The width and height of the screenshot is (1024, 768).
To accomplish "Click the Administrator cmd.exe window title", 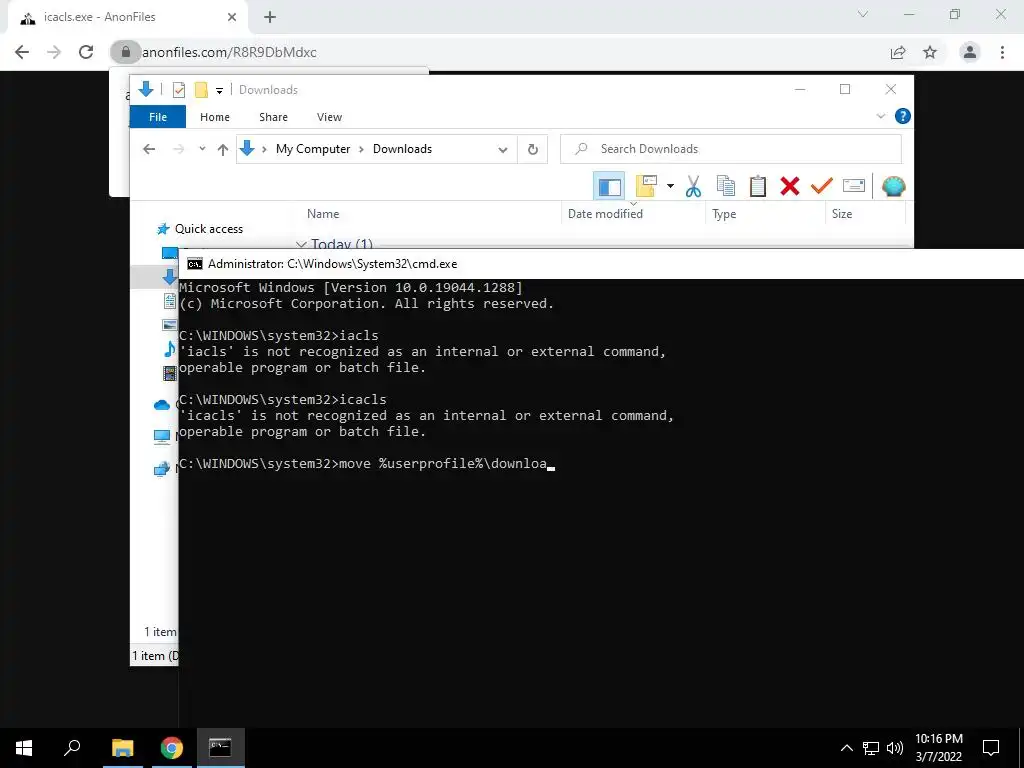I will [332, 264].
